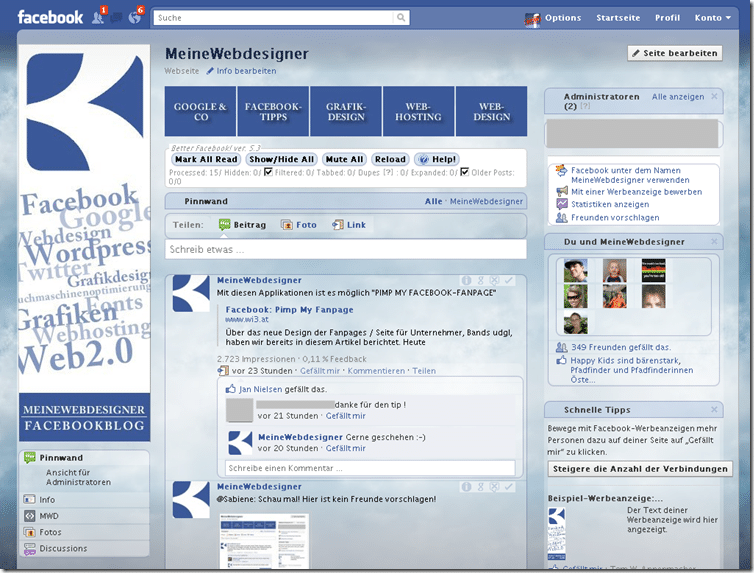754x573 pixels.
Task: Open FACEBOOK-TIPPS tab
Action: pyautogui.click(x=273, y=112)
